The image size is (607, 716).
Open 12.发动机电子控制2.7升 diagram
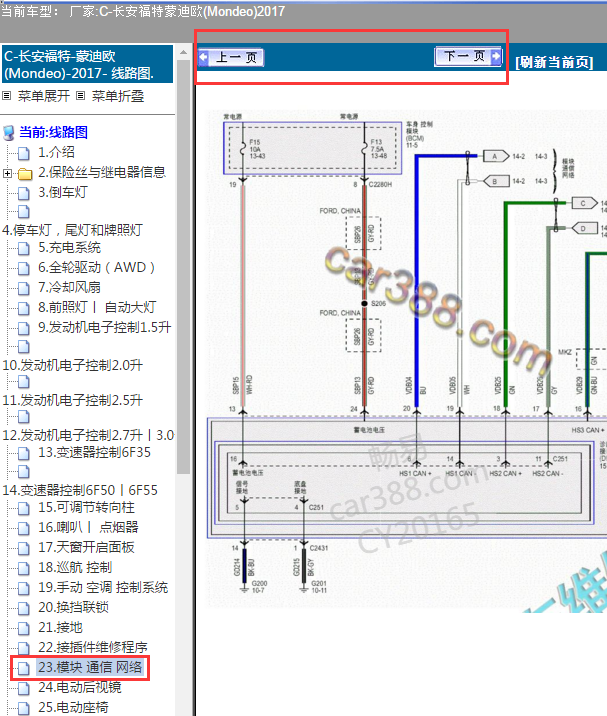pyautogui.click(x=88, y=435)
